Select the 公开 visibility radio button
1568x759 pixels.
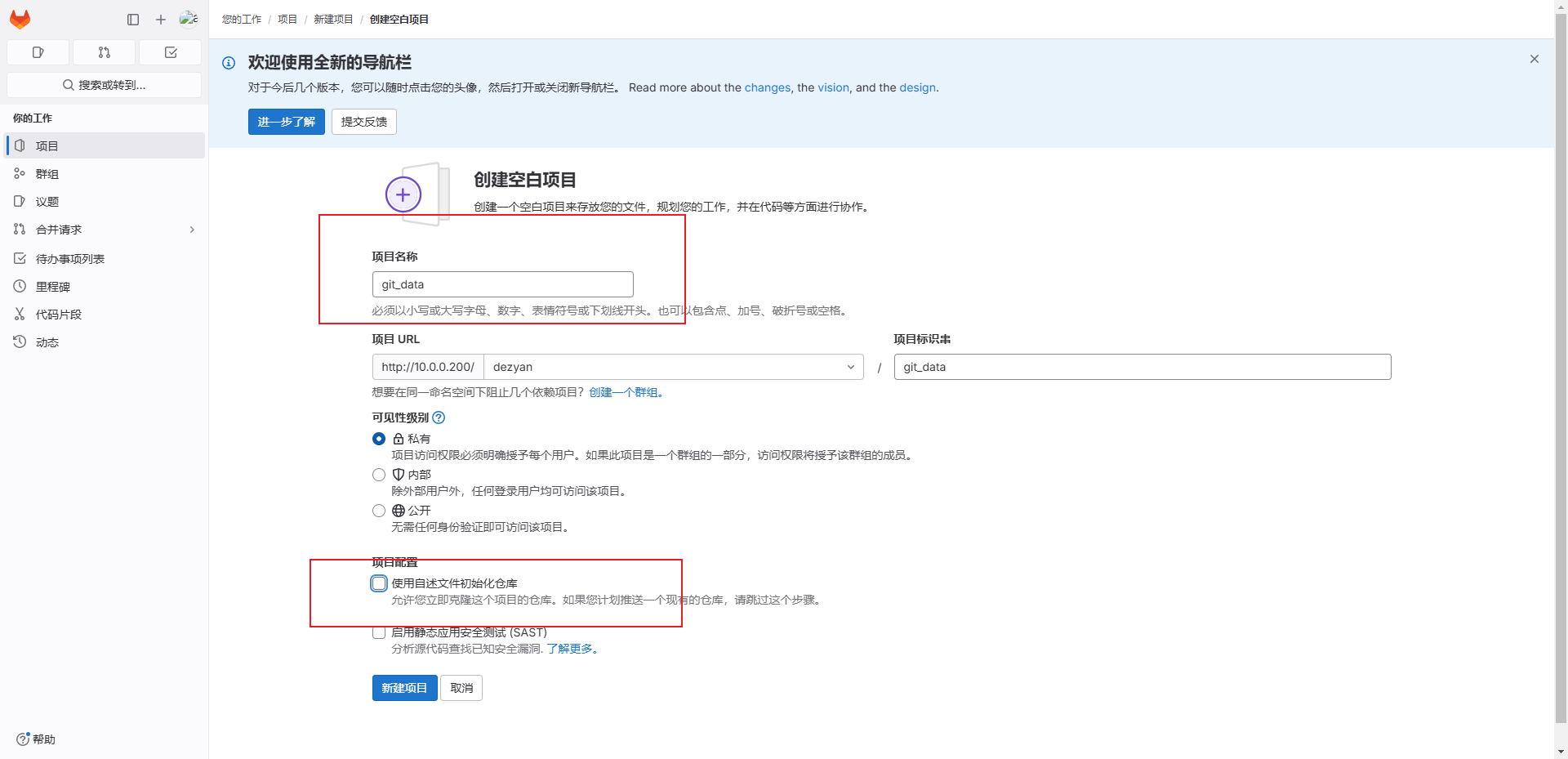[379, 511]
